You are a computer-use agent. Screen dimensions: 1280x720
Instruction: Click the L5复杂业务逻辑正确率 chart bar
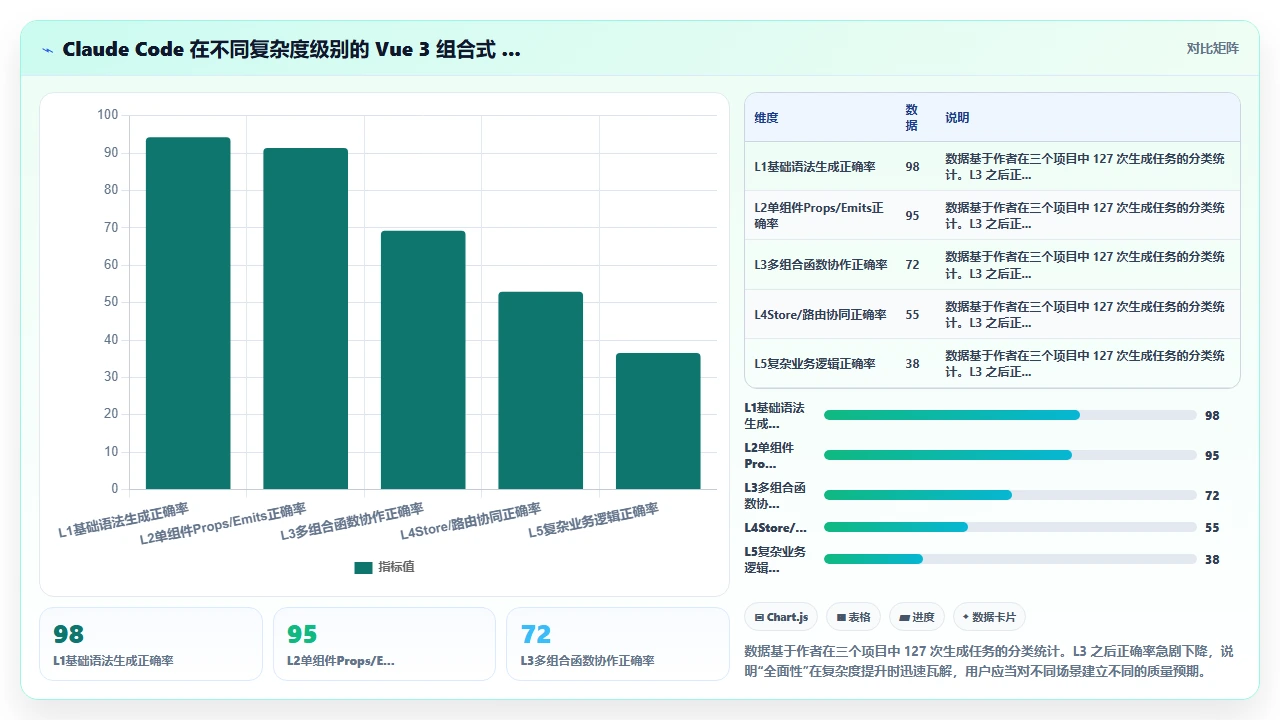658,421
